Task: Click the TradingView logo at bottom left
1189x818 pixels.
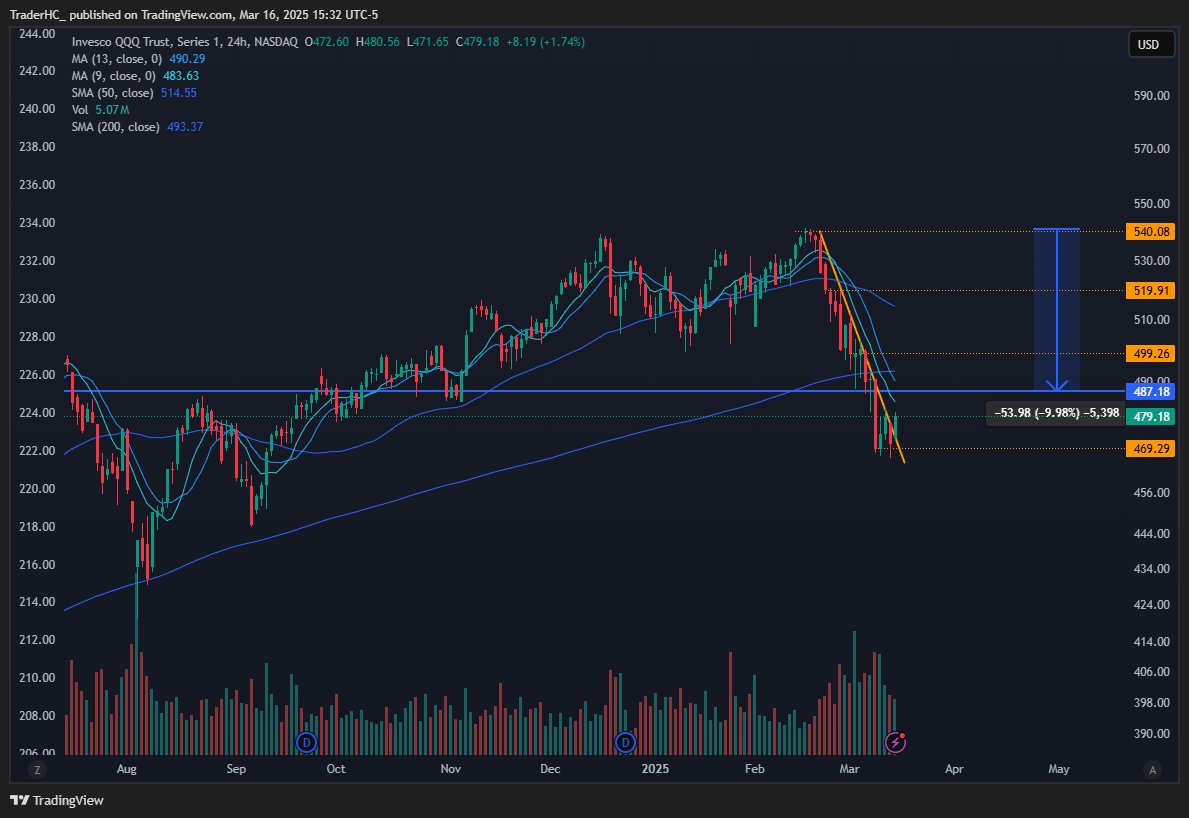Action: pos(21,800)
